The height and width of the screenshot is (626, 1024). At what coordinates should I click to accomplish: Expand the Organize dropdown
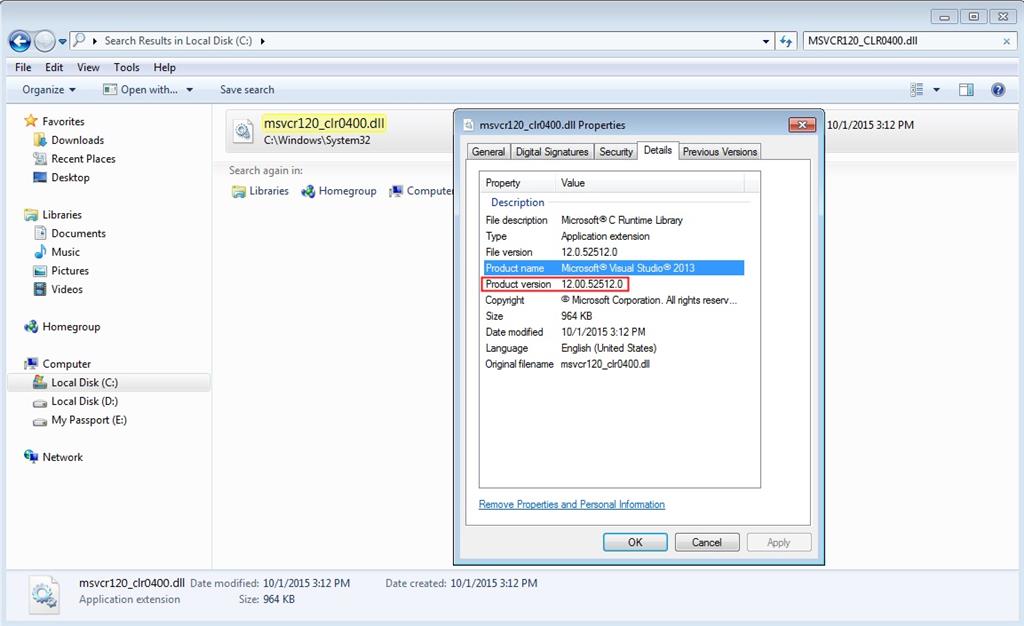click(49, 89)
